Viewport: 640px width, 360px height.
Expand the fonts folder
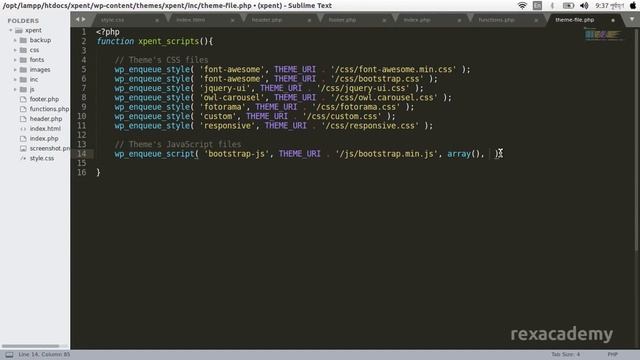click(15, 60)
